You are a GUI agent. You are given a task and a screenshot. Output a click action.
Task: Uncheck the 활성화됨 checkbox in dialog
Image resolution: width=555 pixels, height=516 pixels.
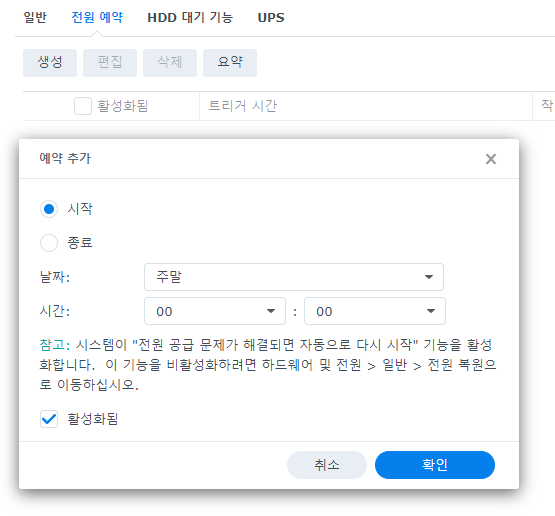click(49, 419)
